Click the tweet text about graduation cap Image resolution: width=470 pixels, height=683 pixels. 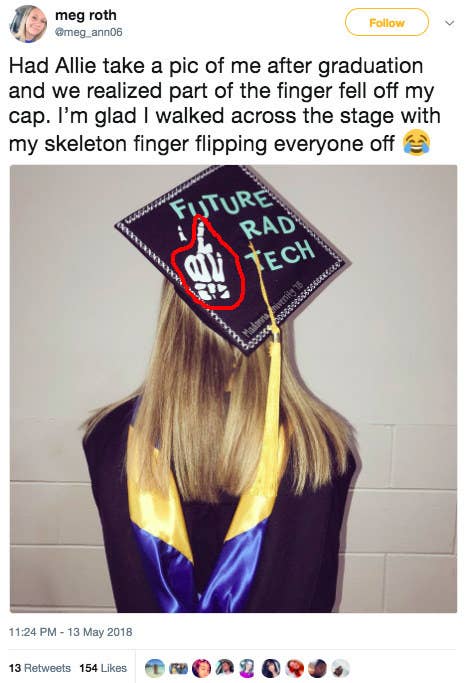[x=224, y=105]
